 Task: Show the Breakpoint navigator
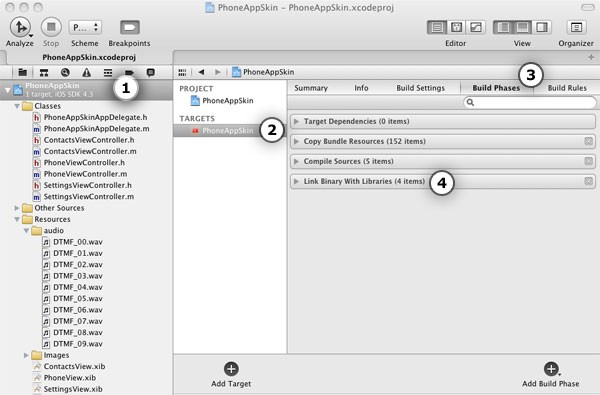click(129, 72)
